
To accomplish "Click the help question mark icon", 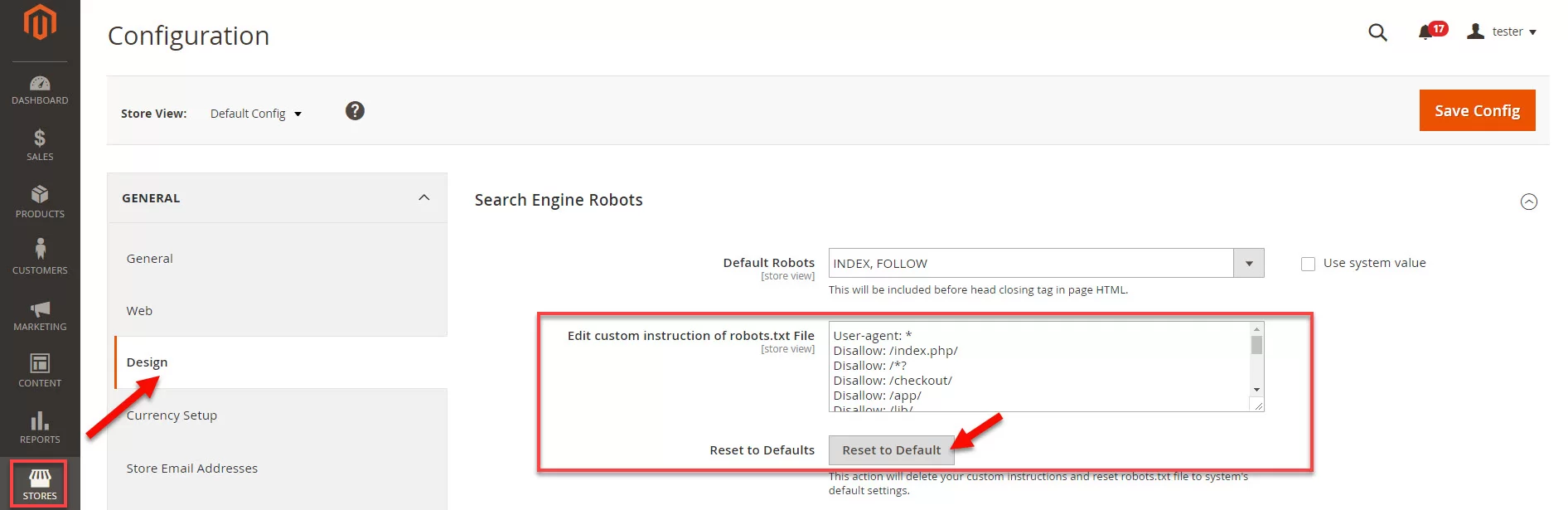I will click(355, 111).
